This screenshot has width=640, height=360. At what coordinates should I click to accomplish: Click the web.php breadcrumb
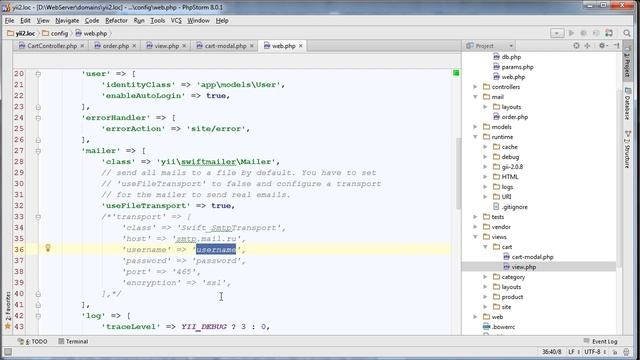(91, 33)
